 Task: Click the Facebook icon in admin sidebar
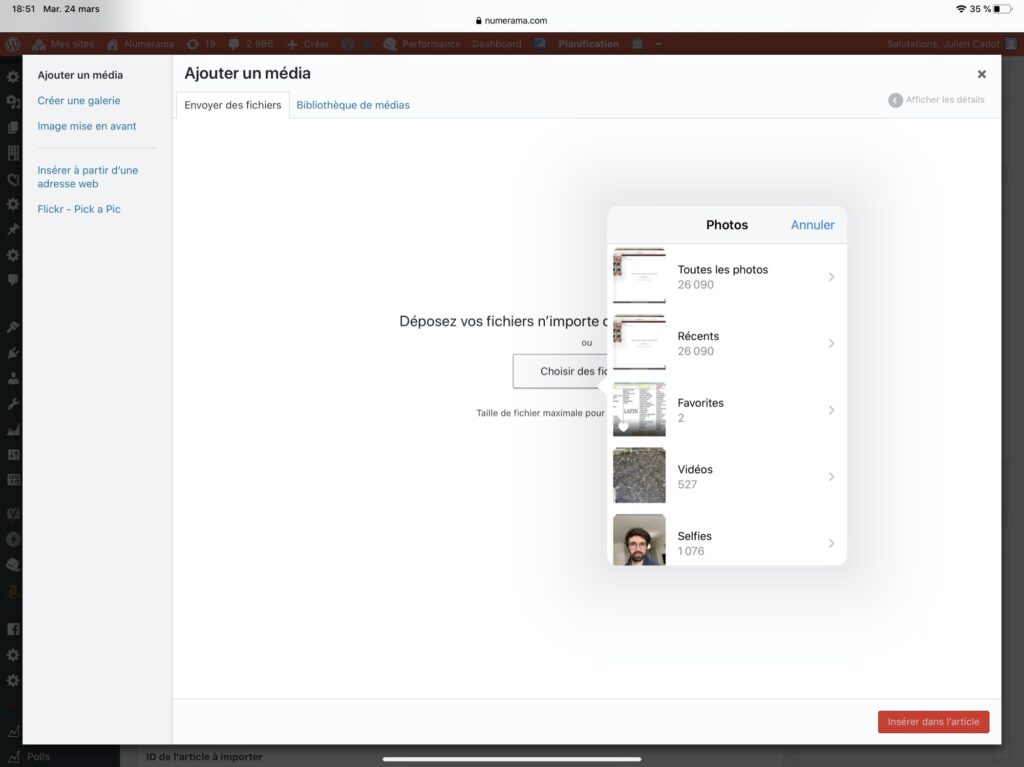point(12,629)
